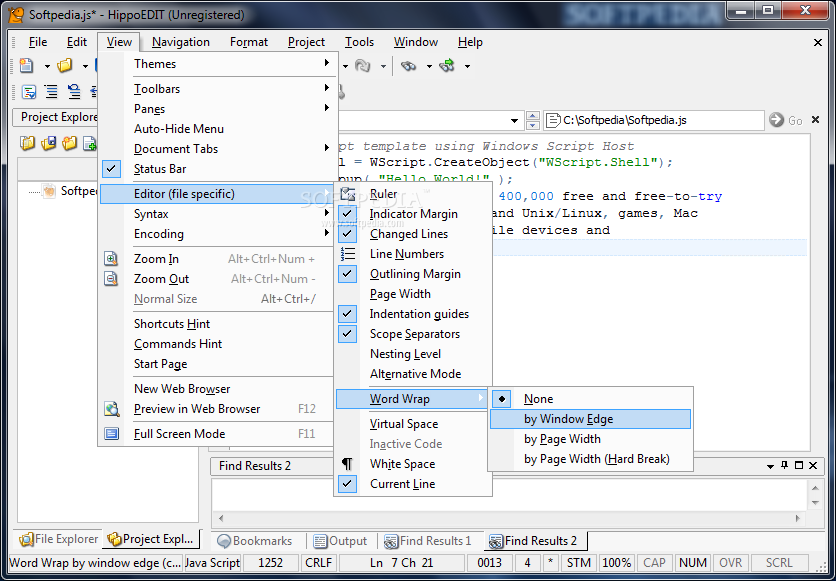
Task: Click the Java Script status bar cell
Action: point(212,563)
